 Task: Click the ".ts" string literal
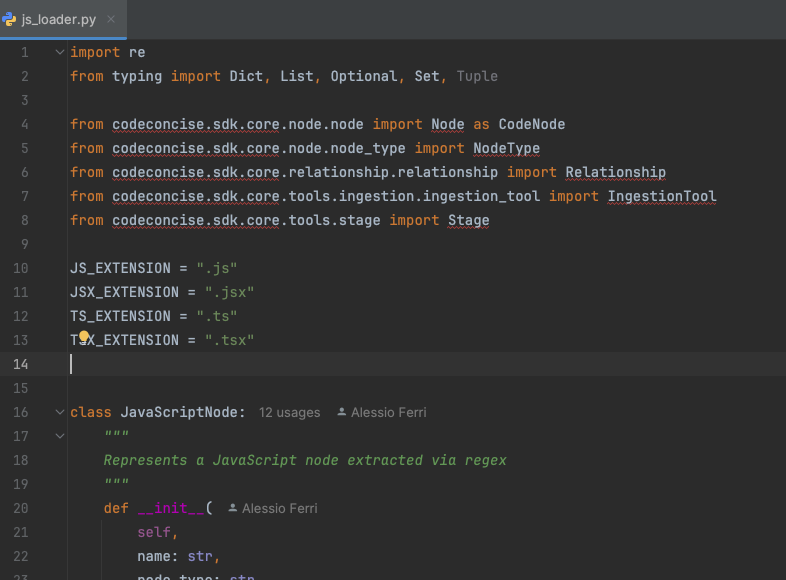217,316
